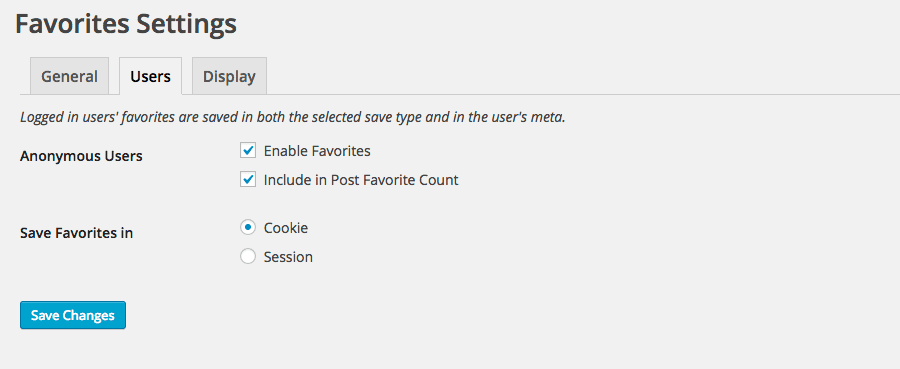Click the Save Favorites in row label
Screen dimensions: 900x369
[x=76, y=233]
